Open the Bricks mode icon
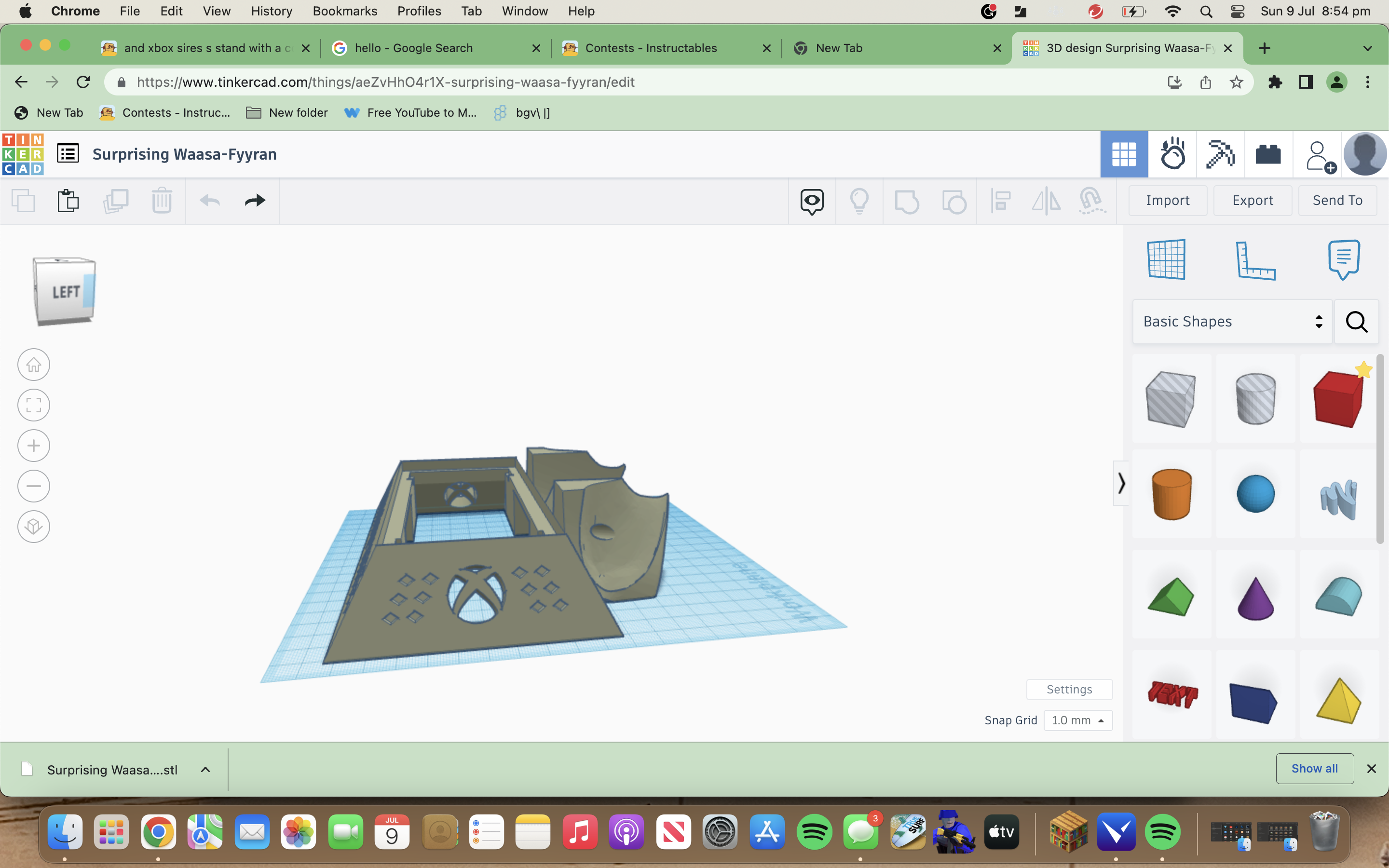Image resolution: width=1389 pixels, height=868 pixels. pyautogui.click(x=1268, y=154)
